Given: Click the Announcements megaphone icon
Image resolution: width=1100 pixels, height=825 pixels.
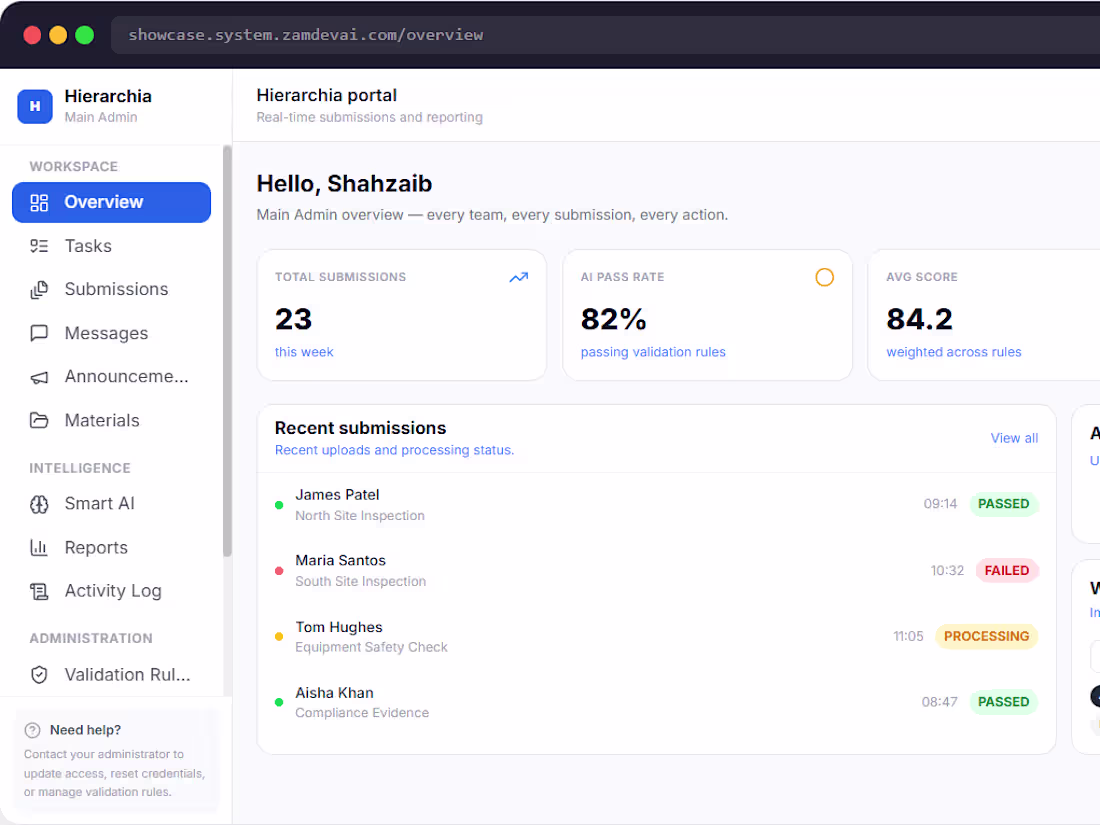Looking at the screenshot, I should coord(39,377).
